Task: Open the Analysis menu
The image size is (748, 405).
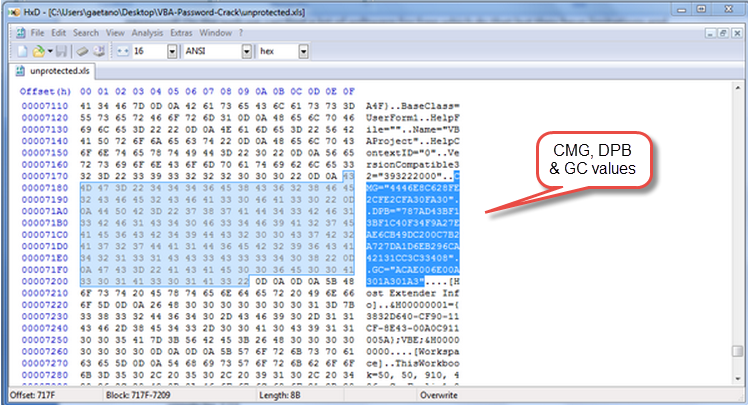Action: (147, 33)
